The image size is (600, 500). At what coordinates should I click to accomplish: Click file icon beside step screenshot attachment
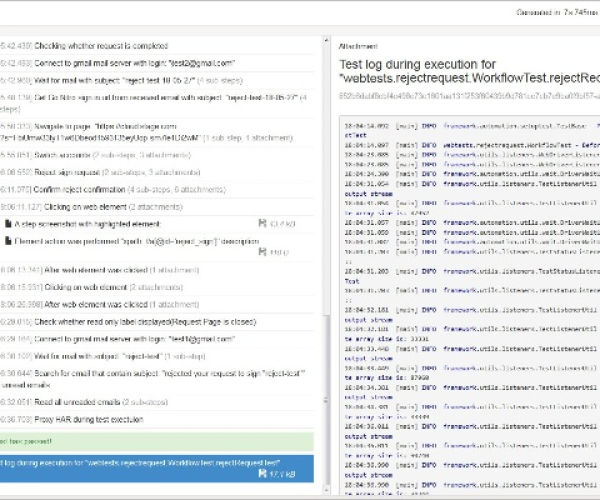8,223
